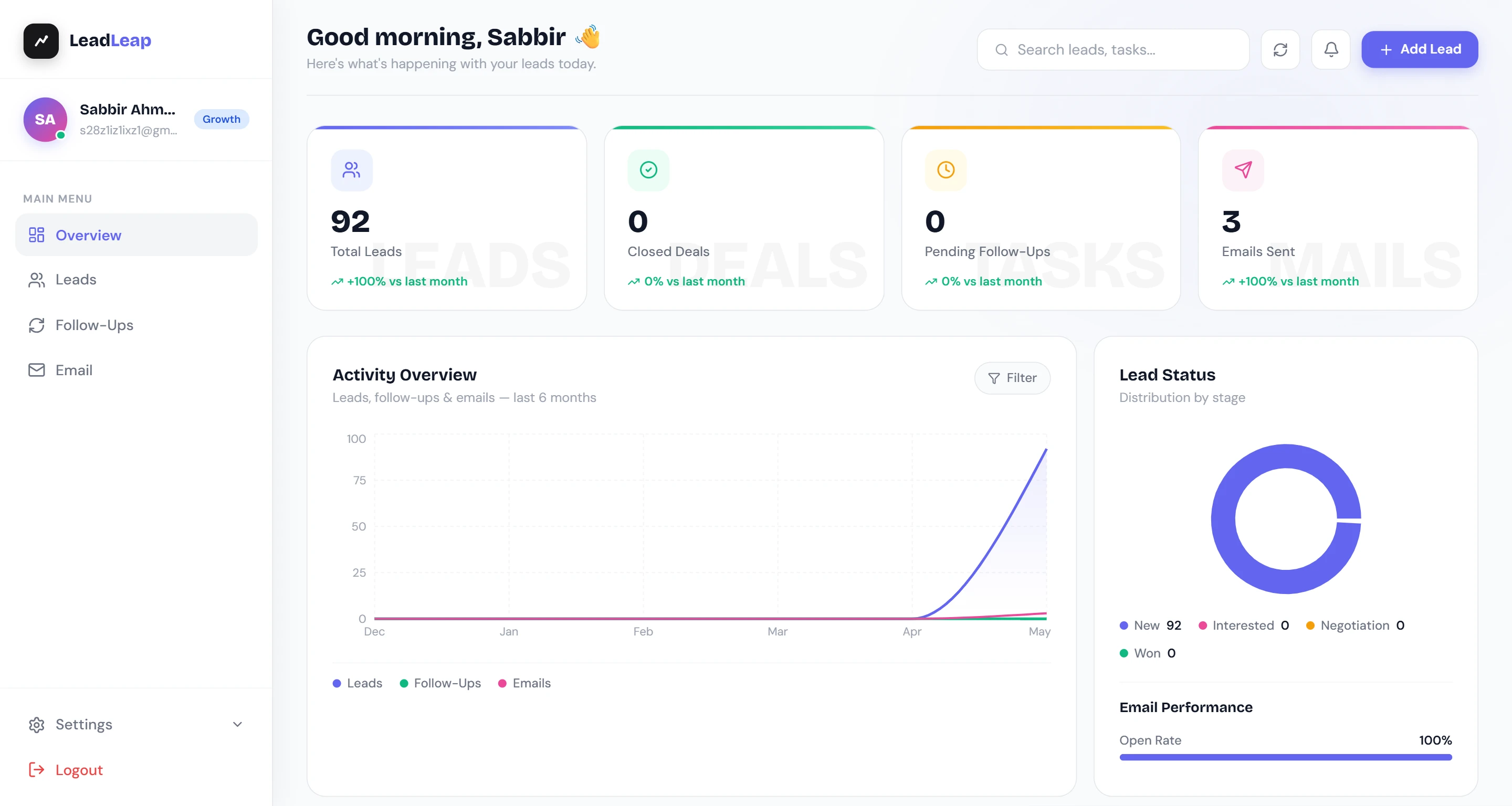The image size is (1512, 806).
Task: Click the SA user avatar
Action: tap(45, 119)
